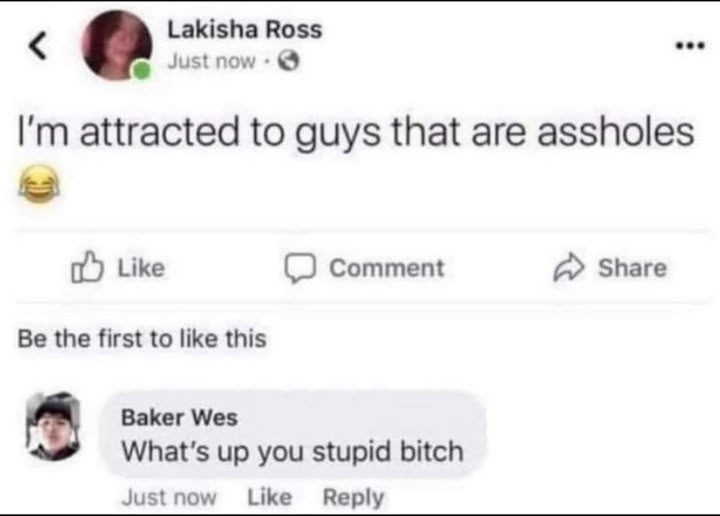The width and height of the screenshot is (720, 516).
Task: Reply to Baker Wes's comment
Action: [x=353, y=498]
